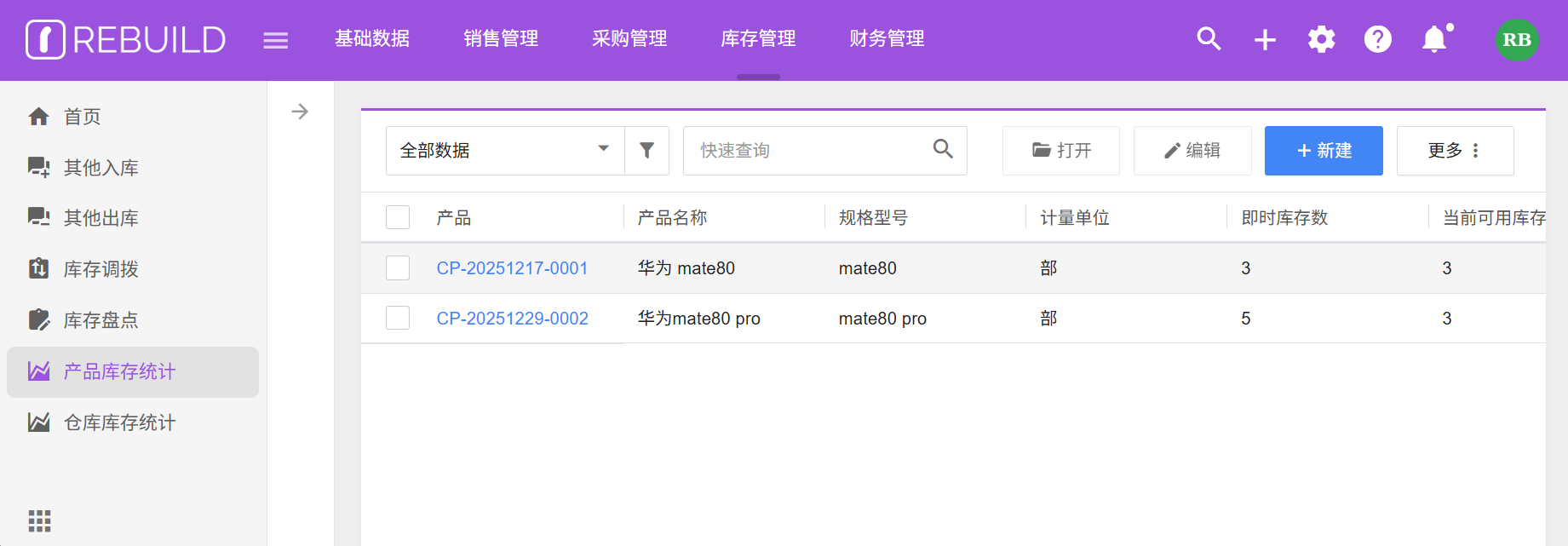Viewport: 1568px width, 546px height.
Task: Open the help question mark icon
Action: point(1377,39)
